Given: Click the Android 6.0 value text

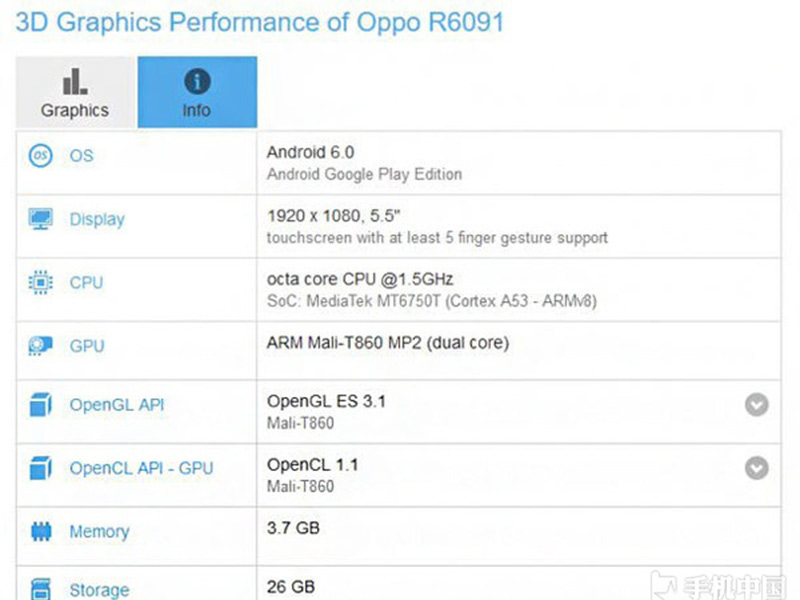Looking at the screenshot, I should click(x=310, y=152).
